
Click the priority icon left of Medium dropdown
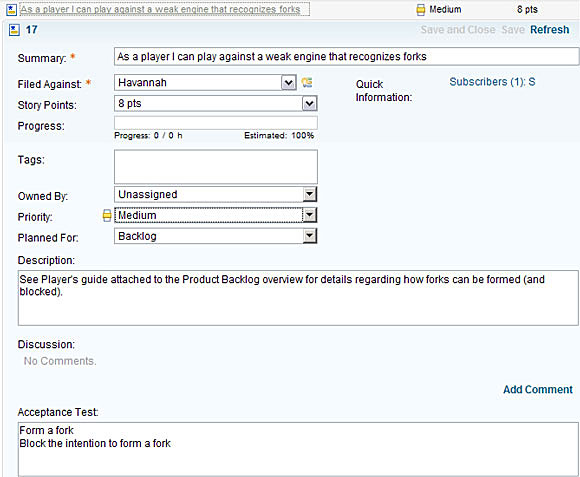pos(107,215)
